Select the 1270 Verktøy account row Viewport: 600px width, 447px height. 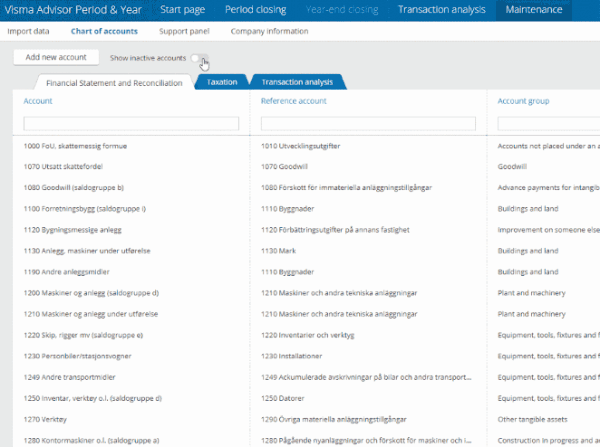47,421
